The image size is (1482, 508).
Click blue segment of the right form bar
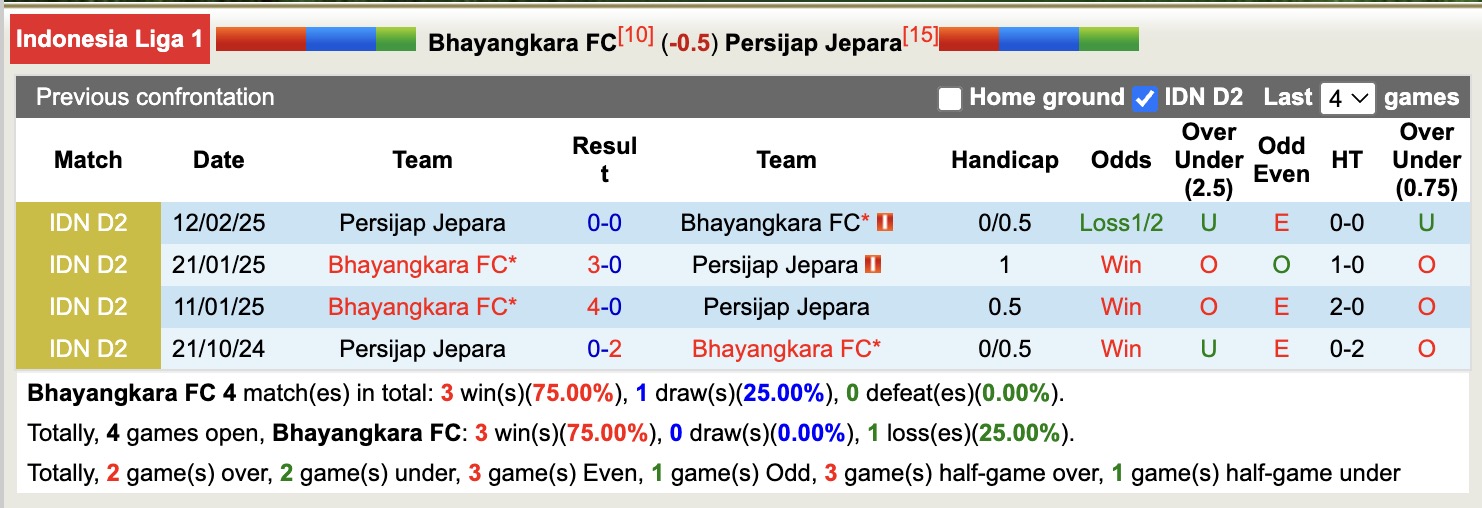point(1038,39)
